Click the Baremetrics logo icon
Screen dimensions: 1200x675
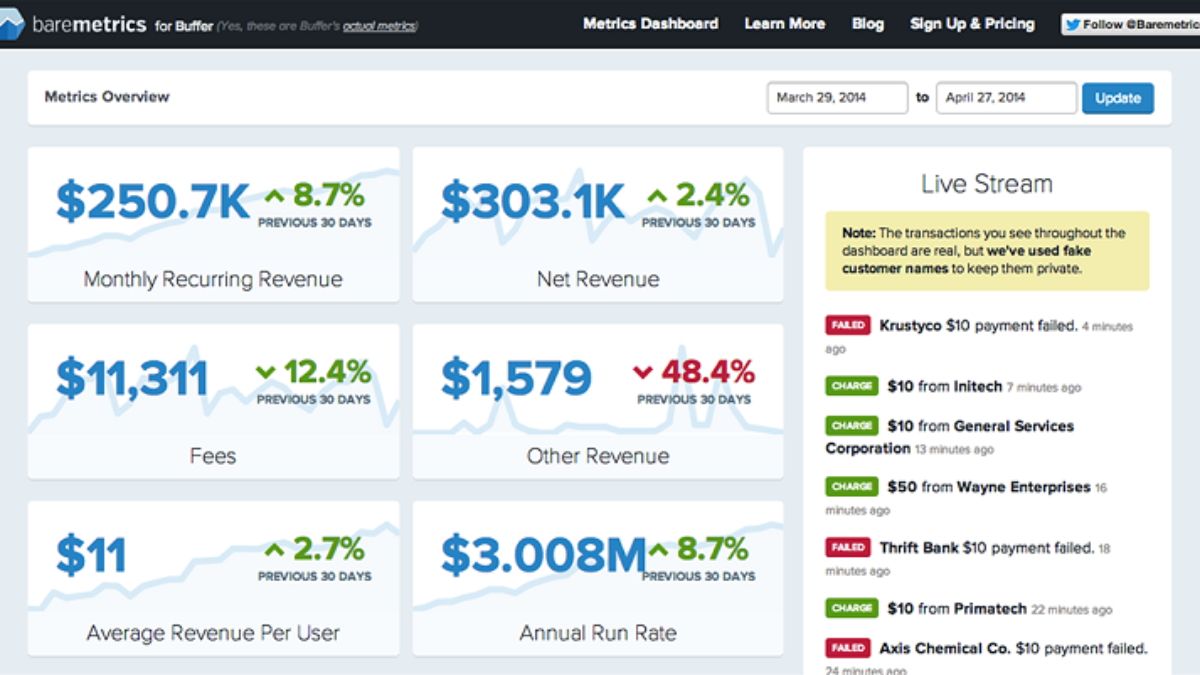tap(11, 23)
